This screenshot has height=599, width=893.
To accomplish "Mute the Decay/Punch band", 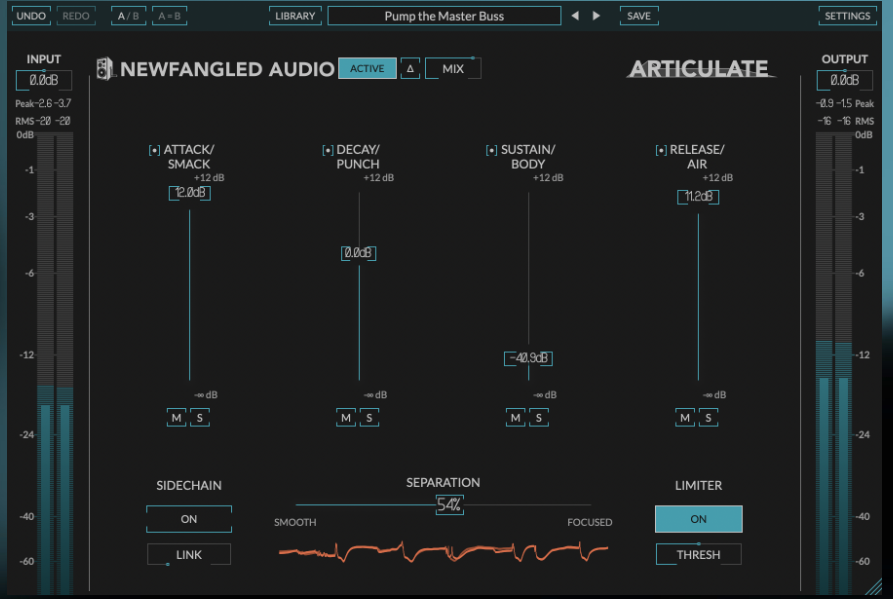I will [346, 418].
